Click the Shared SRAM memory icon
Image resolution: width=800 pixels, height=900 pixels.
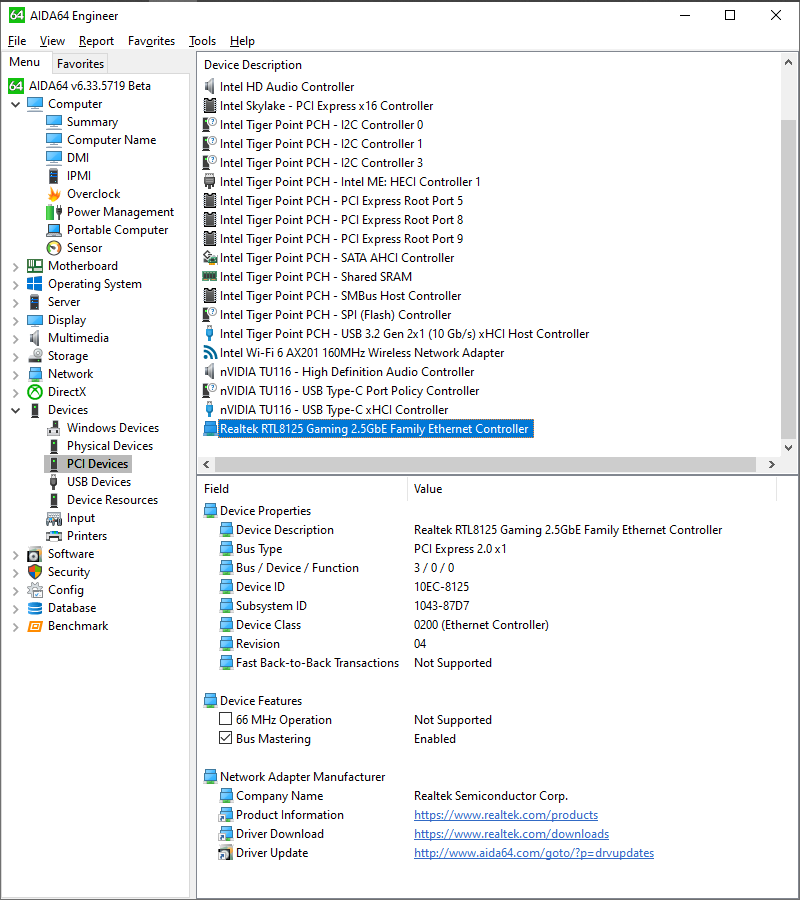(210, 277)
